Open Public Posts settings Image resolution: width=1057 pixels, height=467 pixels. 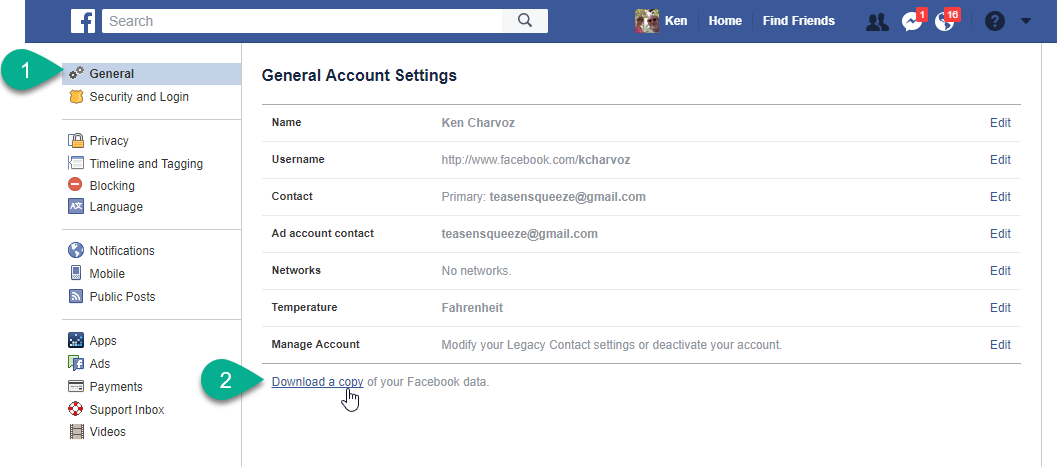122,296
